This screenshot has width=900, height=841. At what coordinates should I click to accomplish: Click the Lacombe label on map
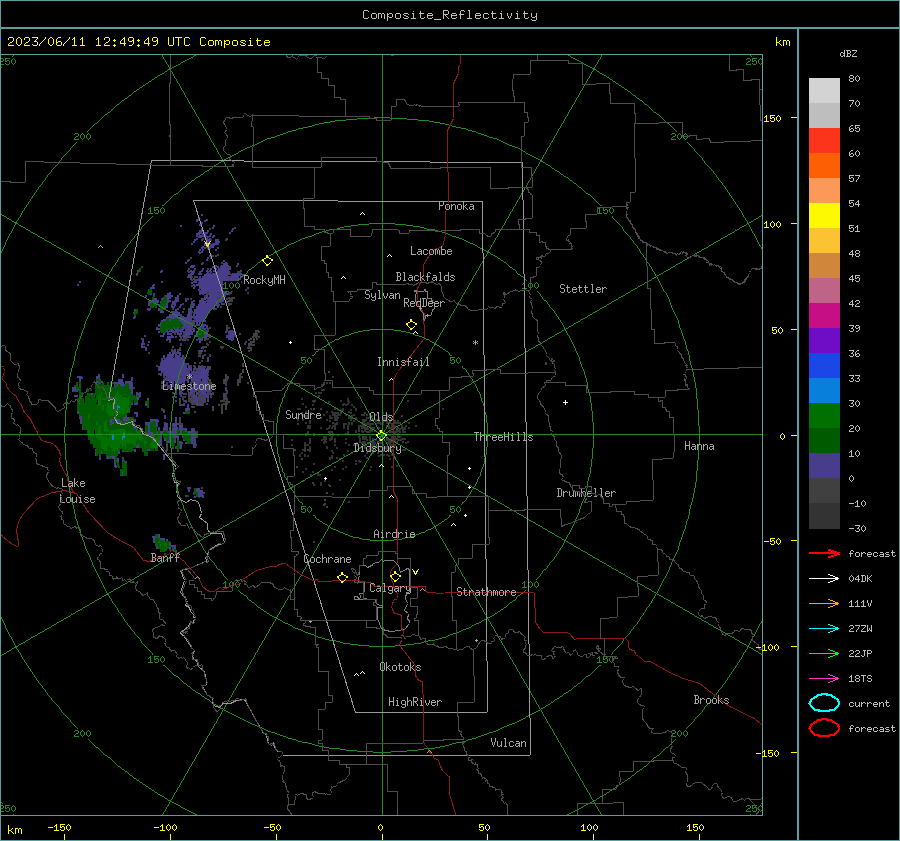coord(431,251)
